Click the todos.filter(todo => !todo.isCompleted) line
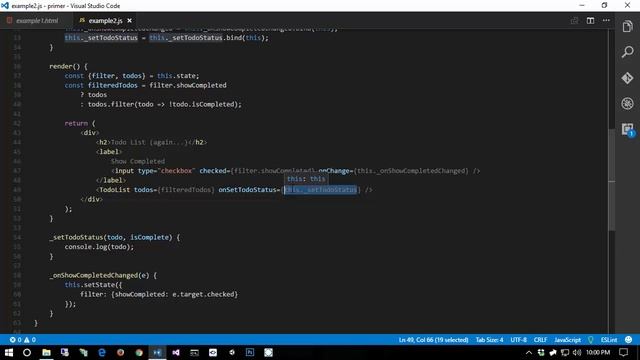The image size is (640, 360). point(161,104)
